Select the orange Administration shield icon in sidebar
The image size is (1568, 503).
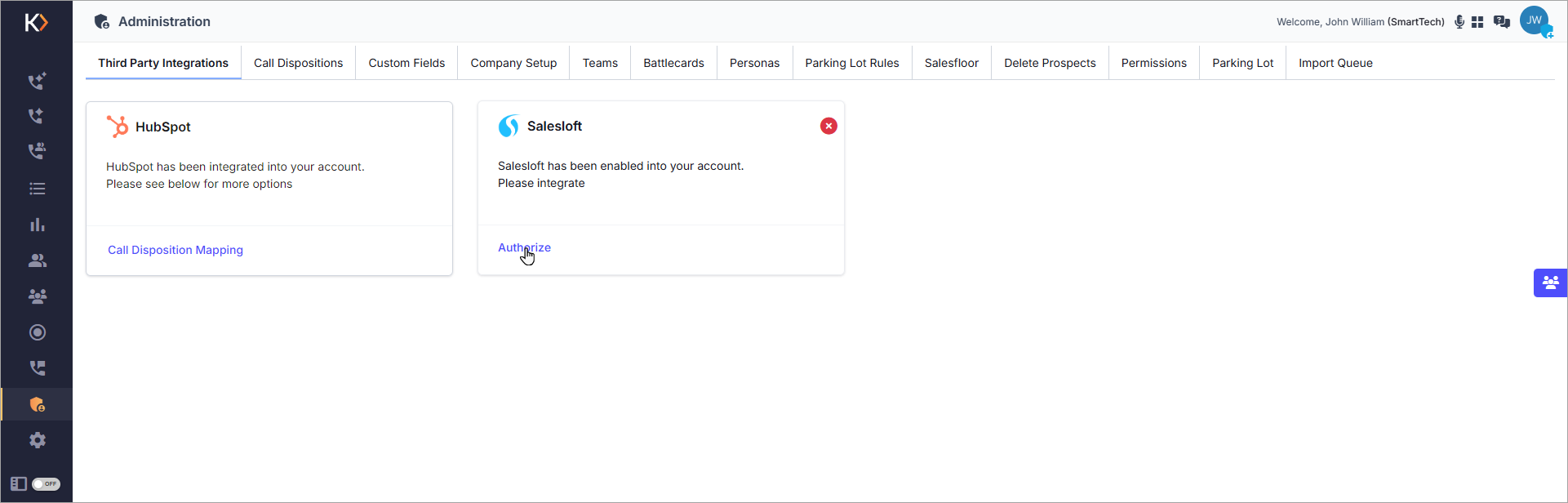(38, 404)
